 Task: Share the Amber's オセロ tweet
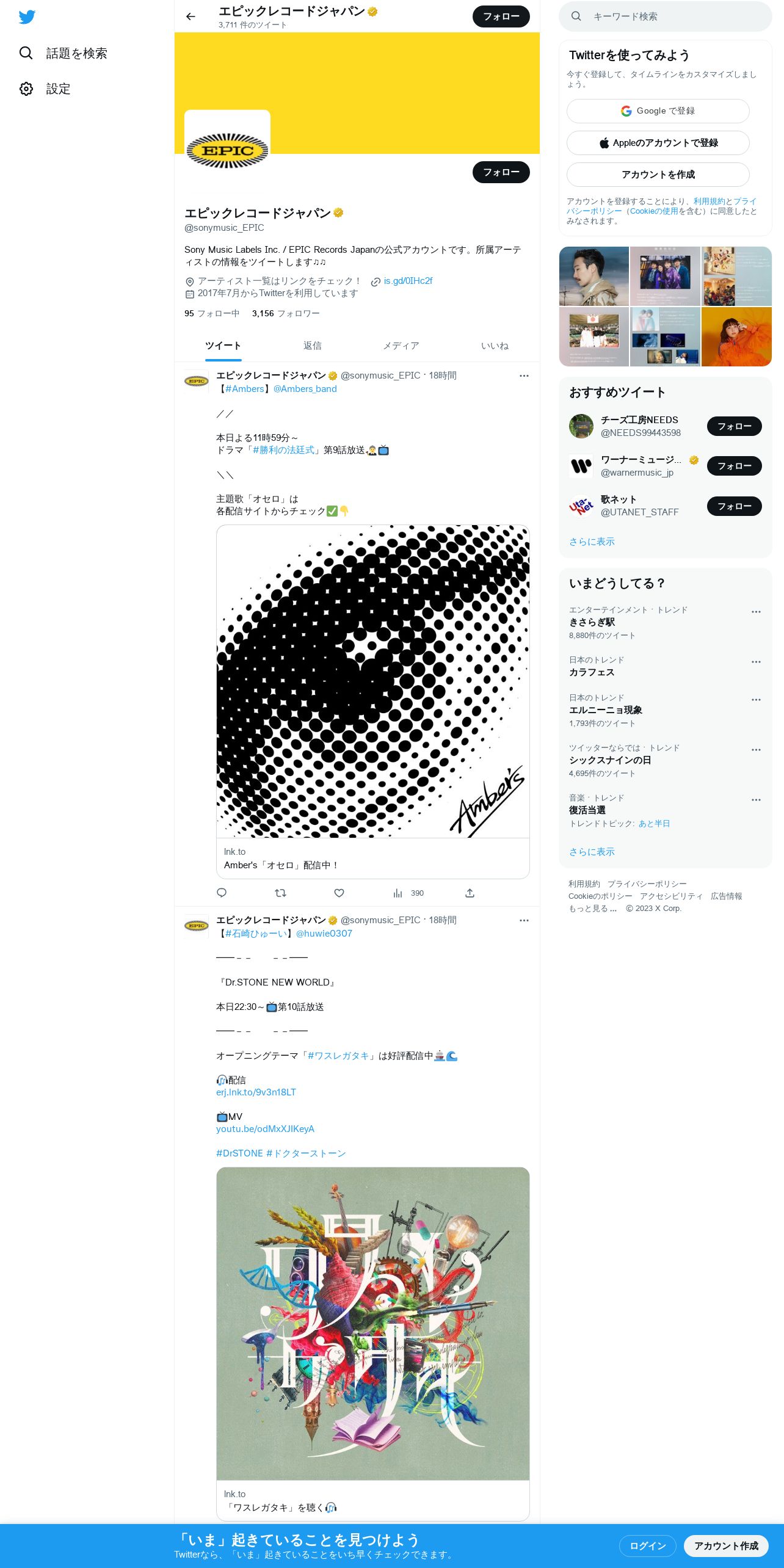(470, 893)
